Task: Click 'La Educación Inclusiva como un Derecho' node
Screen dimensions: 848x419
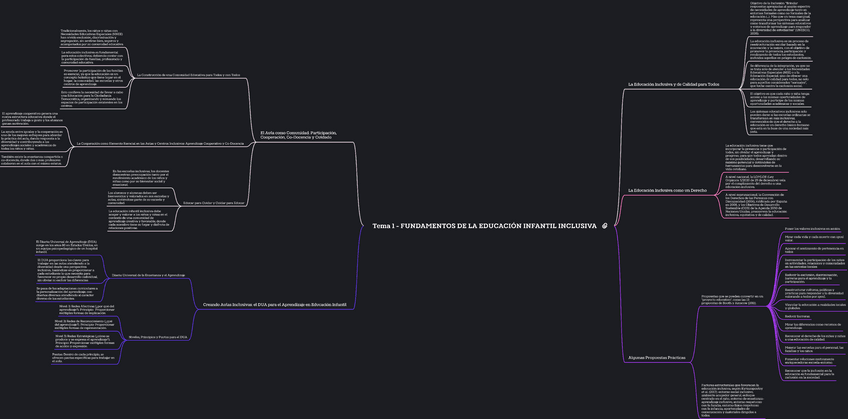Action: (x=667, y=190)
